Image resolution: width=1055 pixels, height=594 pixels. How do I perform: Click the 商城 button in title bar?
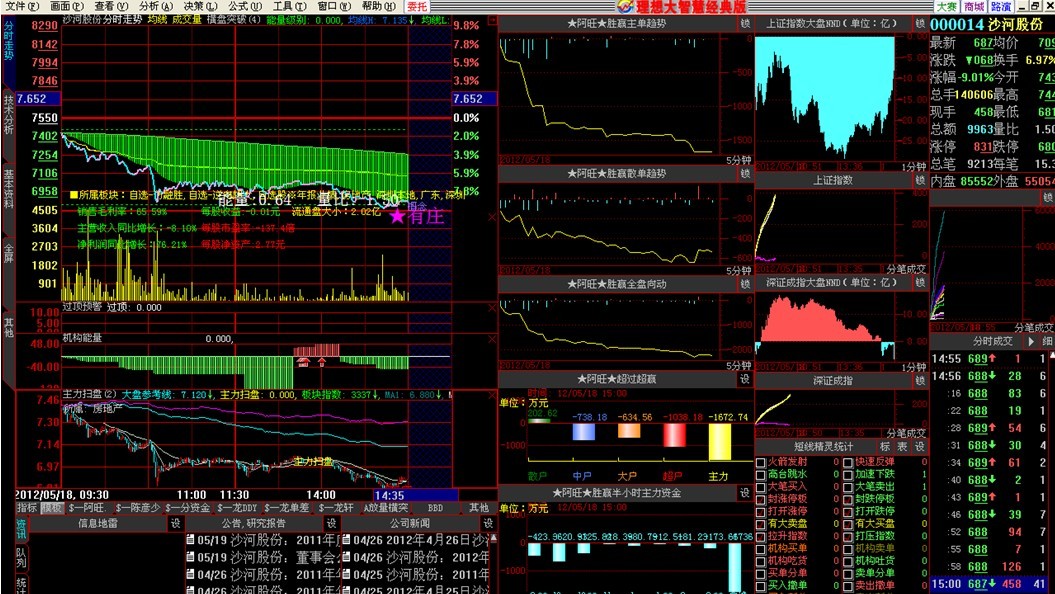[974, 6]
